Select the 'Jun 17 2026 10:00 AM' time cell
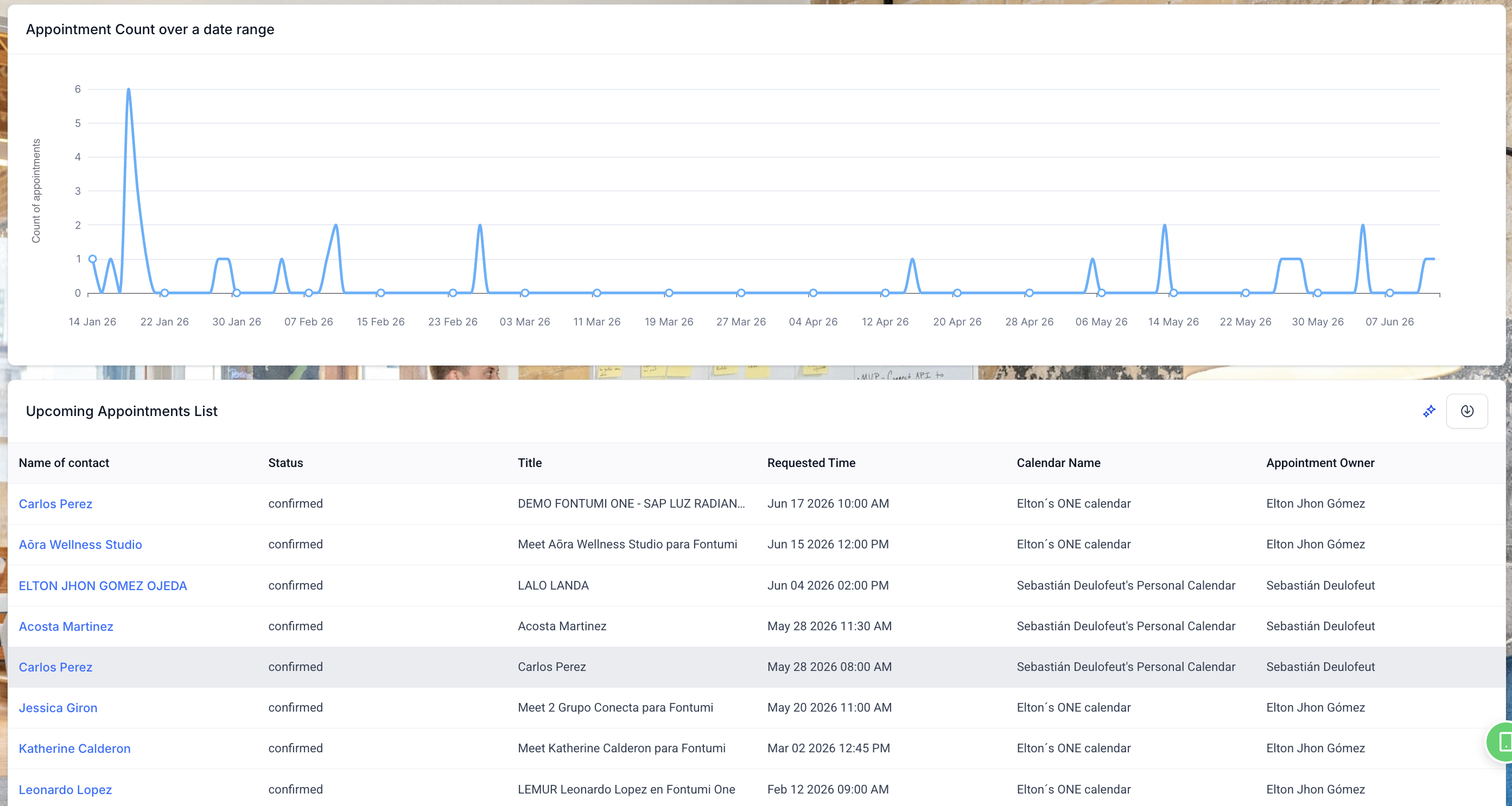1512x806 pixels. (828, 503)
